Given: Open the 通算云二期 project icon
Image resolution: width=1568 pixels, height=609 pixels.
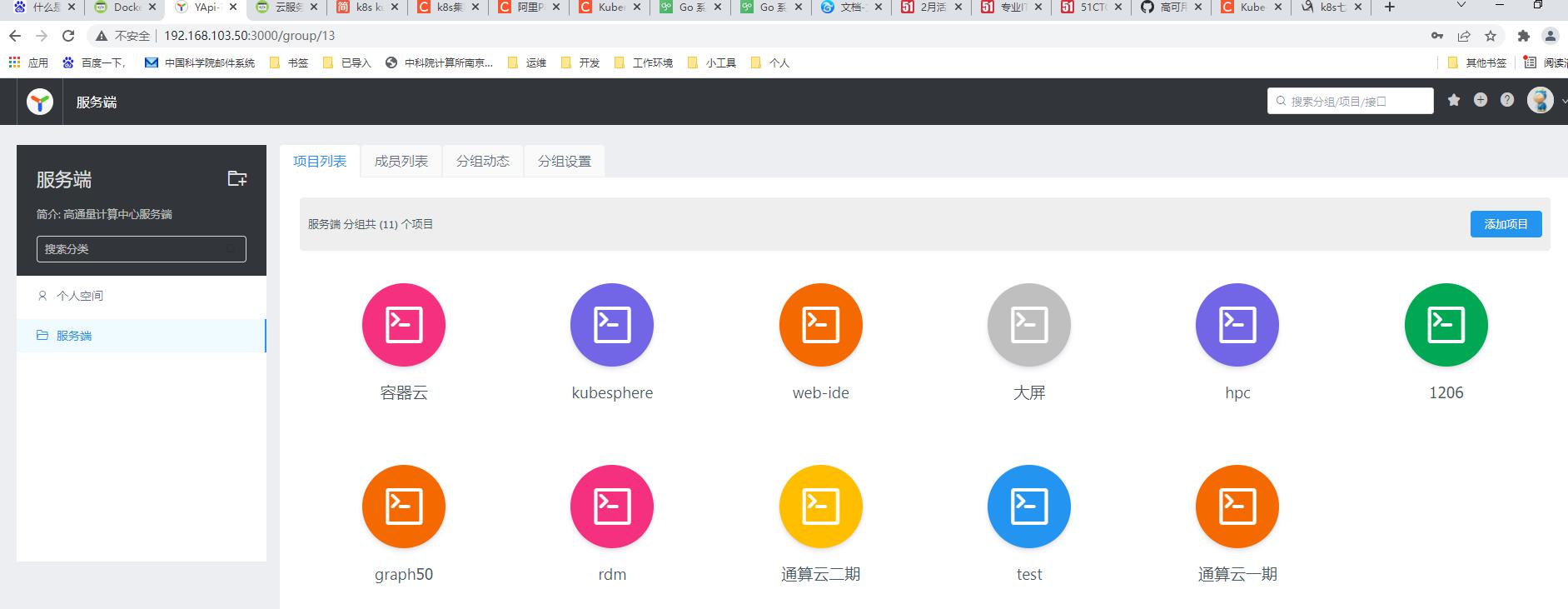Looking at the screenshot, I should pos(821,507).
